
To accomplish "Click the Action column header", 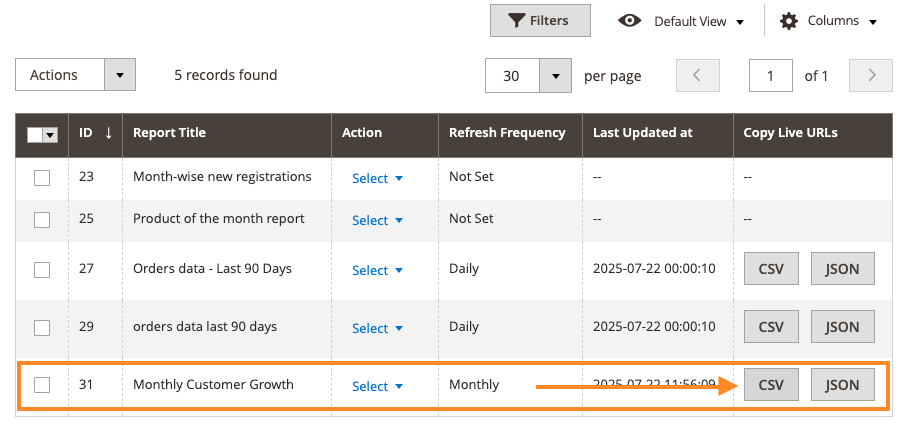I will click(385, 133).
